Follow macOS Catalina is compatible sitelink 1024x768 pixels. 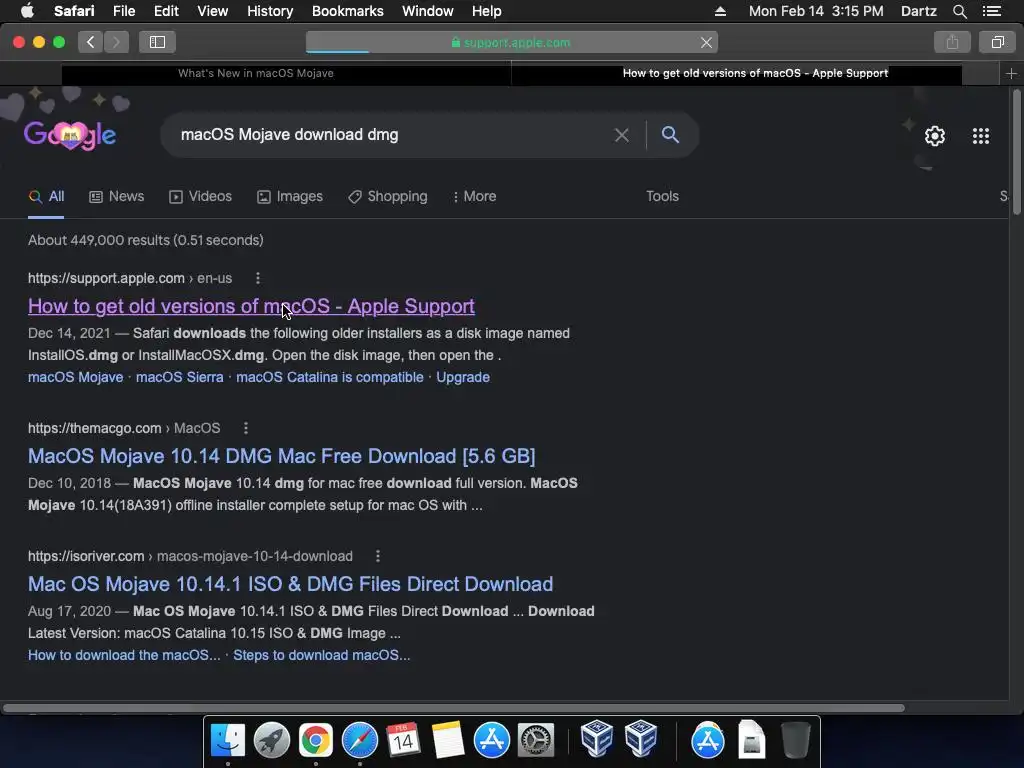(330, 377)
